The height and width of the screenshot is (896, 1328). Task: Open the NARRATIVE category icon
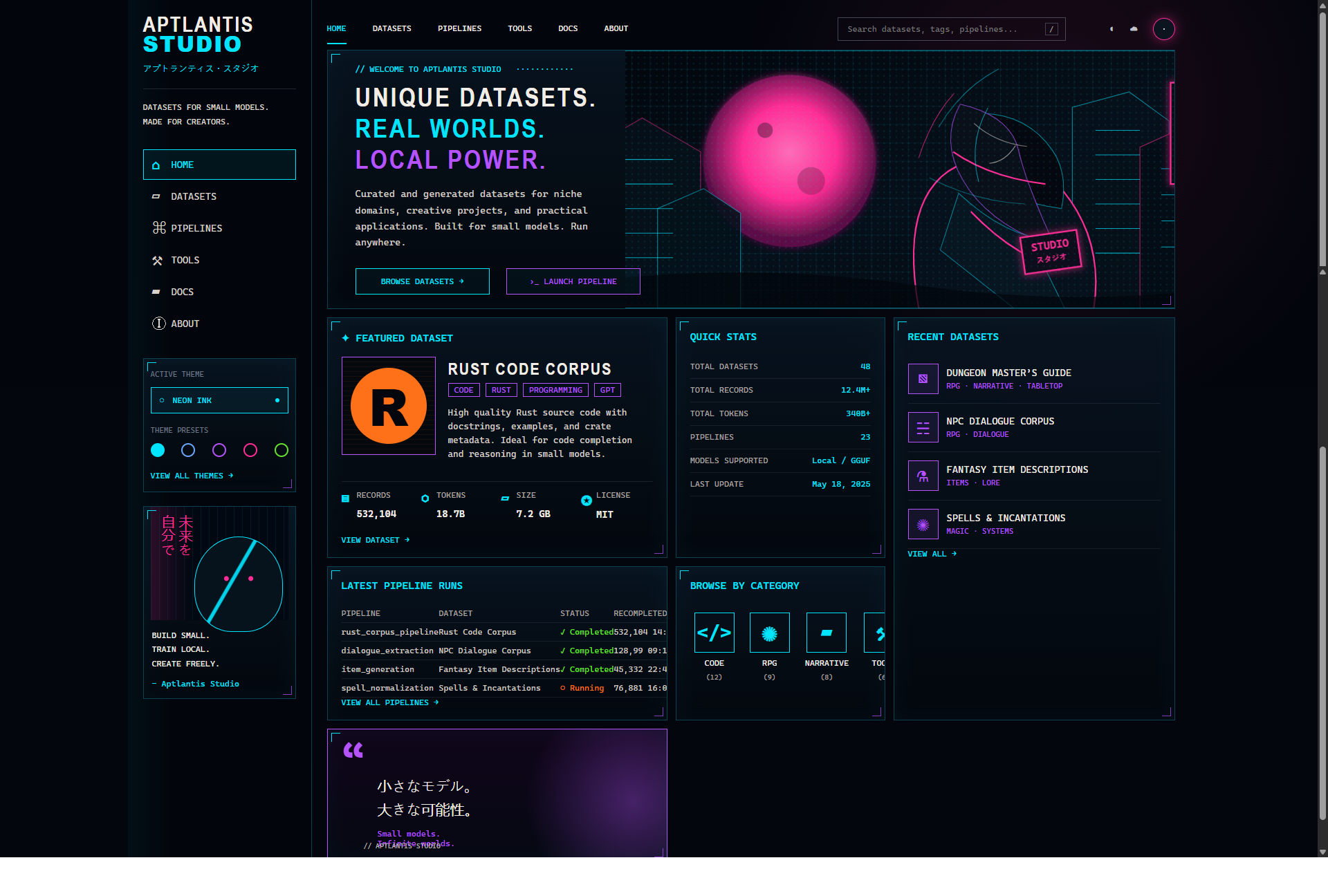(827, 633)
